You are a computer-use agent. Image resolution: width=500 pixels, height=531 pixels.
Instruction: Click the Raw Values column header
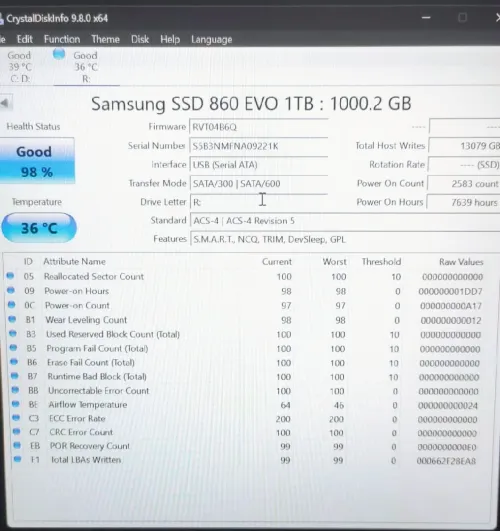[461, 262]
